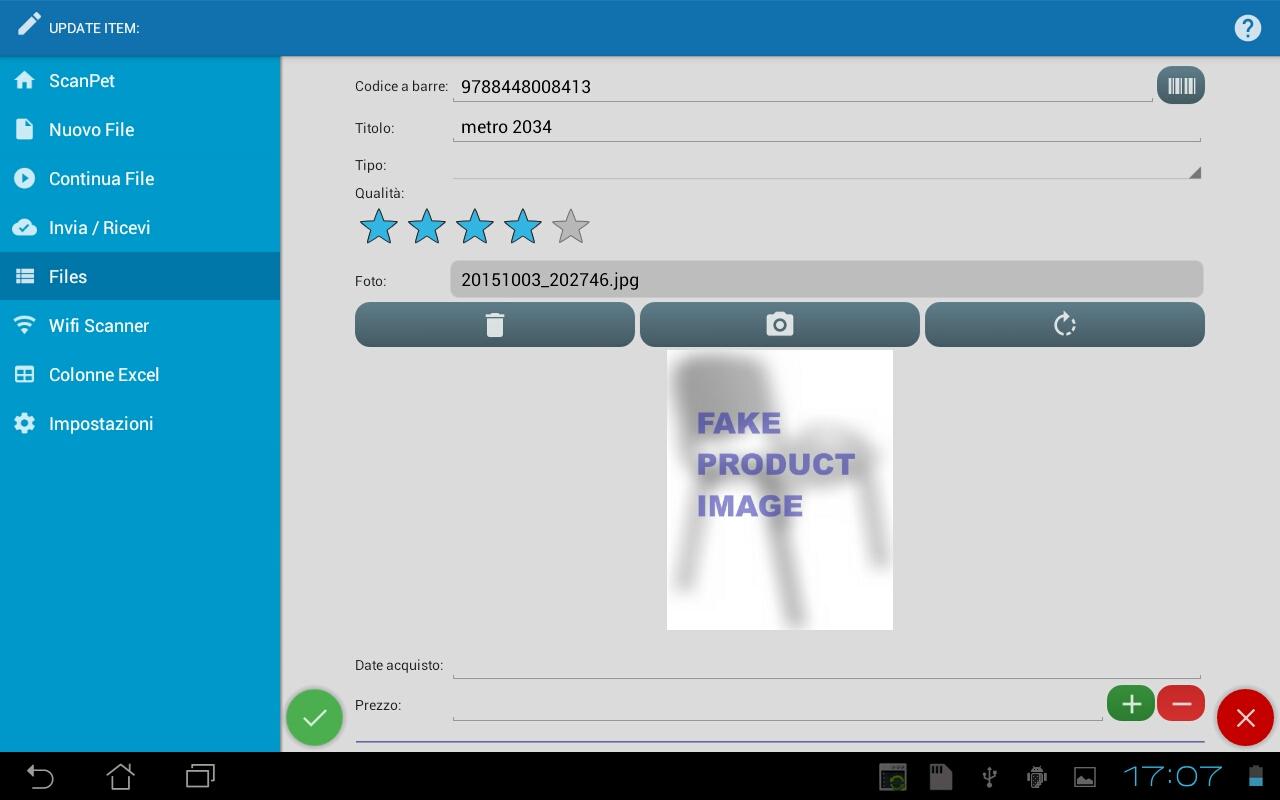
Task: Tap the fake product image thumbnail
Action: tap(780, 490)
